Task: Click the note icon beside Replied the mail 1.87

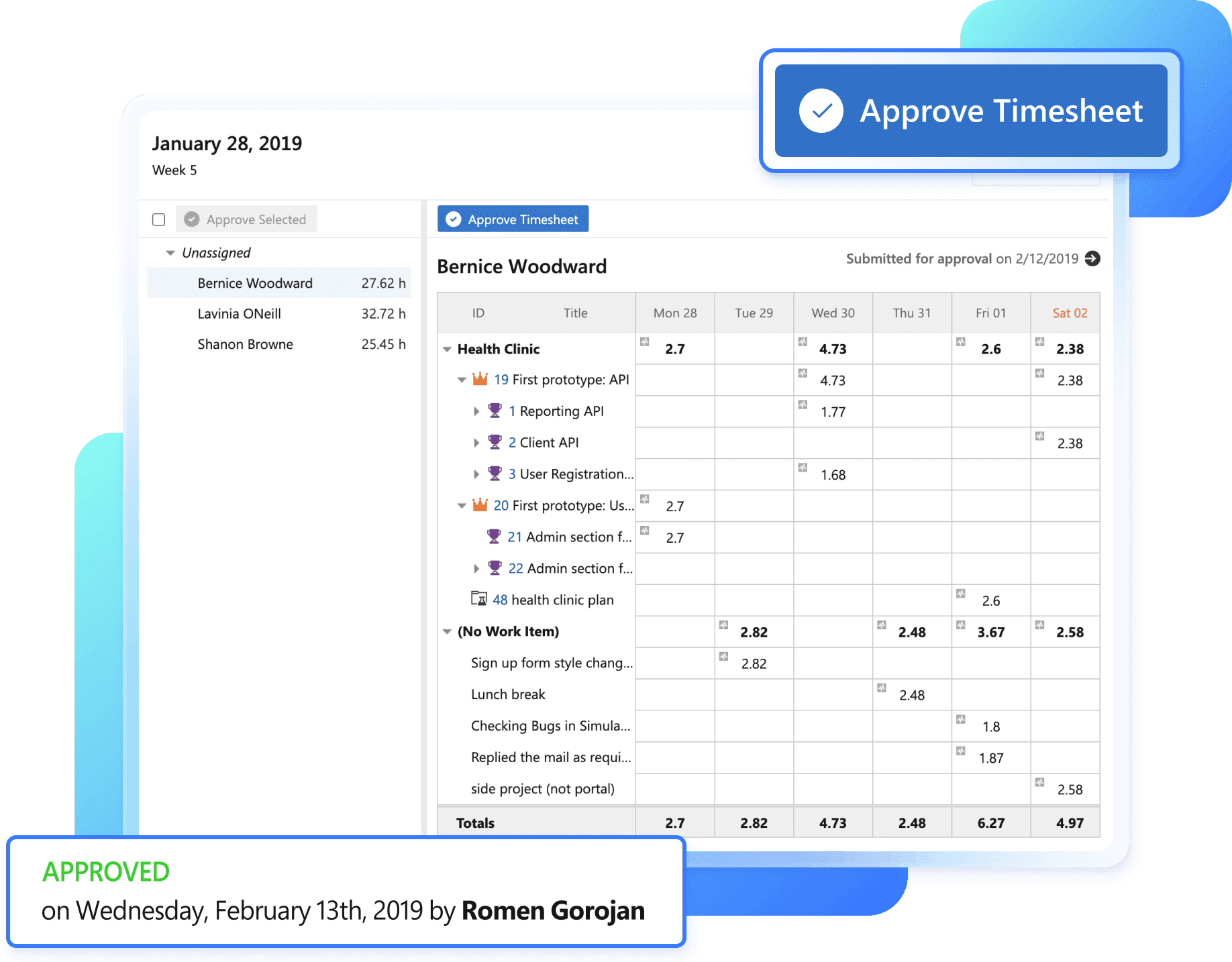Action: (x=961, y=751)
